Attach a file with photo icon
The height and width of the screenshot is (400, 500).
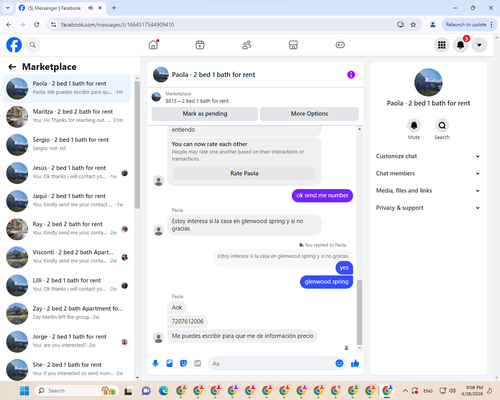coord(170,363)
